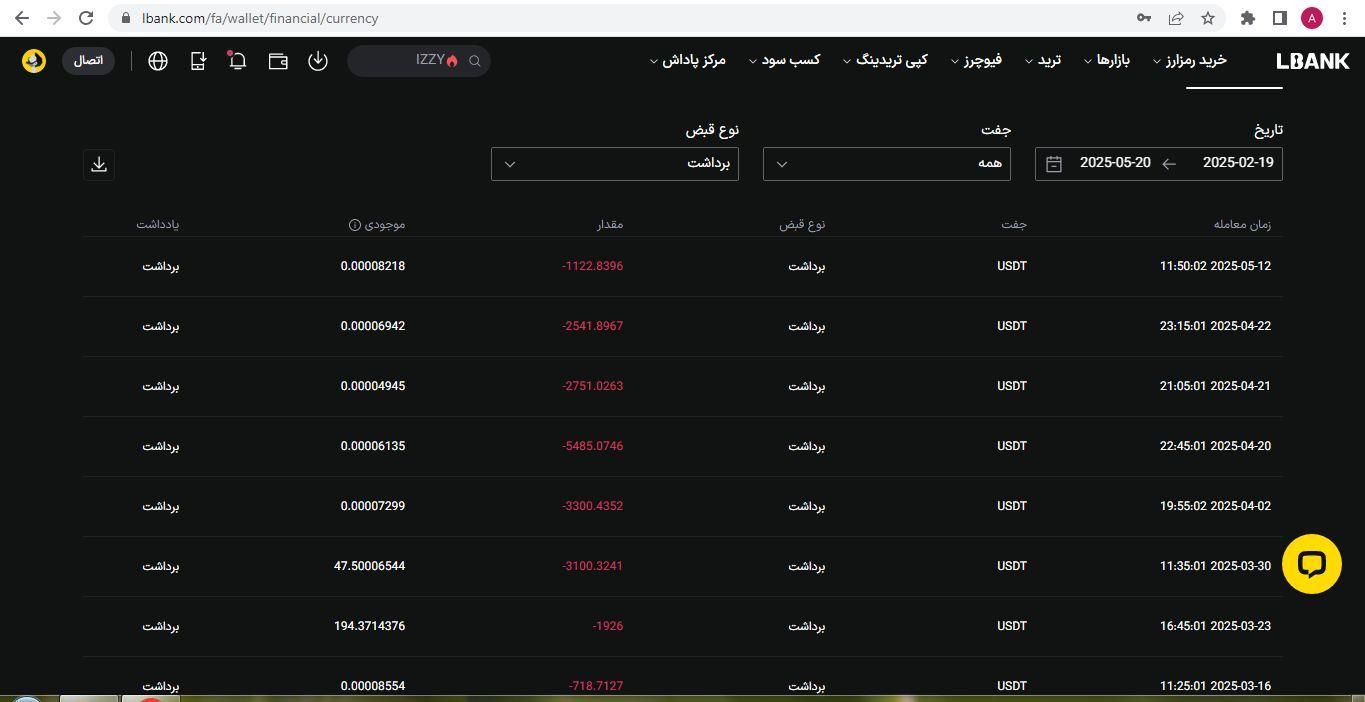This screenshot has width=1365, height=702.
Task: Click the amount -3300.4352
Action: tap(593, 506)
